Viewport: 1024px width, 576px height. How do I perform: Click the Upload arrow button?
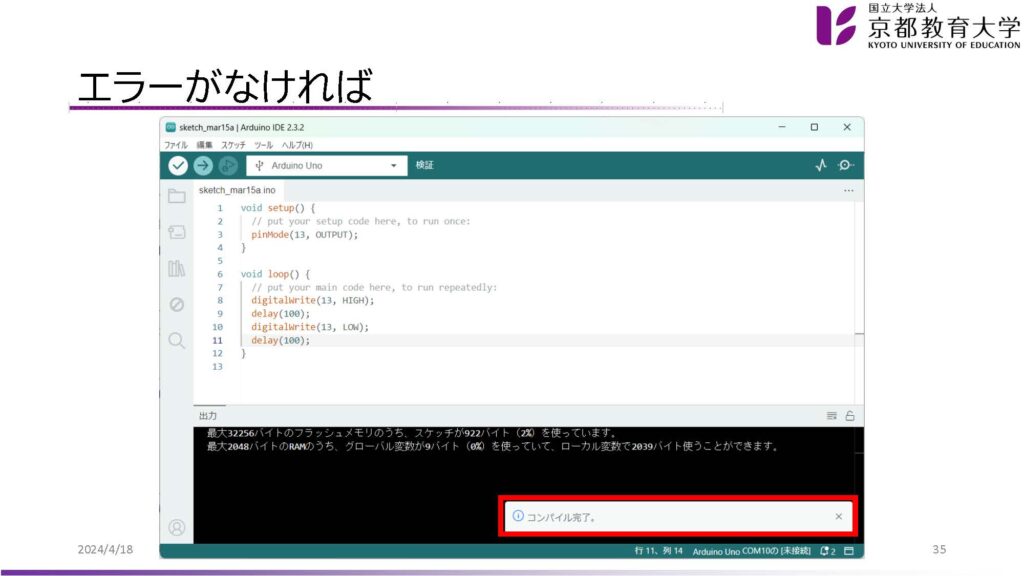click(203, 166)
